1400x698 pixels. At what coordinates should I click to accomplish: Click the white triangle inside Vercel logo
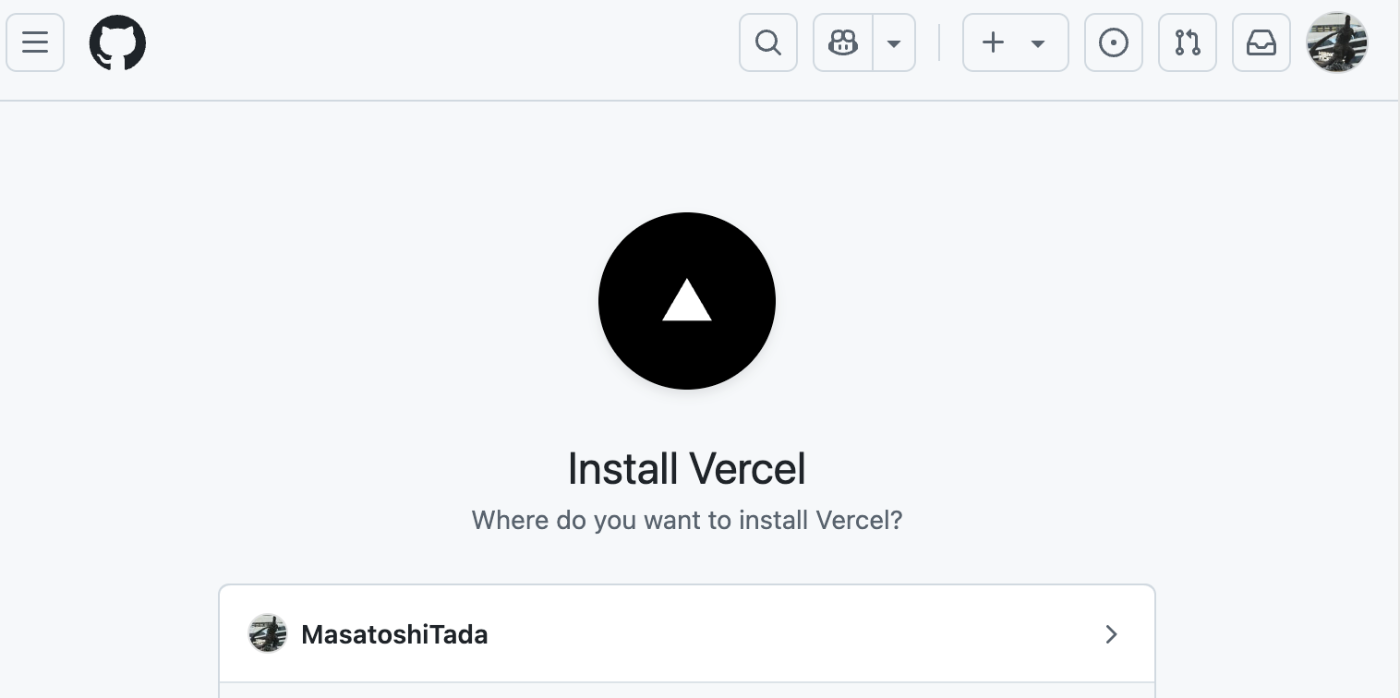(x=687, y=302)
